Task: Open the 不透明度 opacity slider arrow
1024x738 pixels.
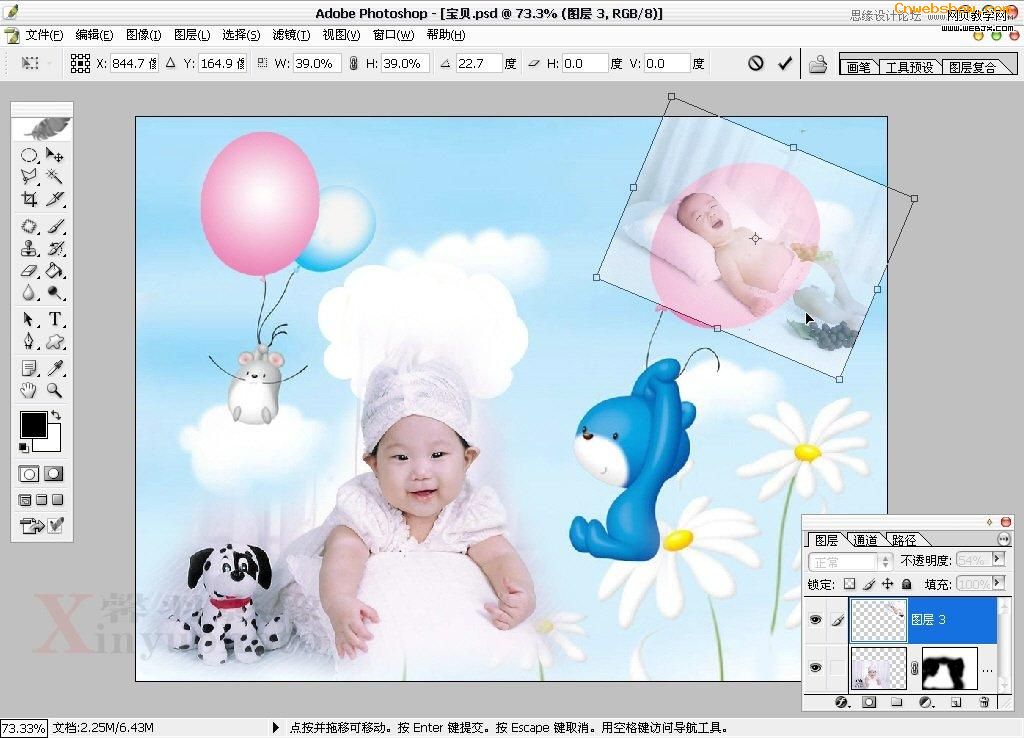Action: click(x=998, y=558)
